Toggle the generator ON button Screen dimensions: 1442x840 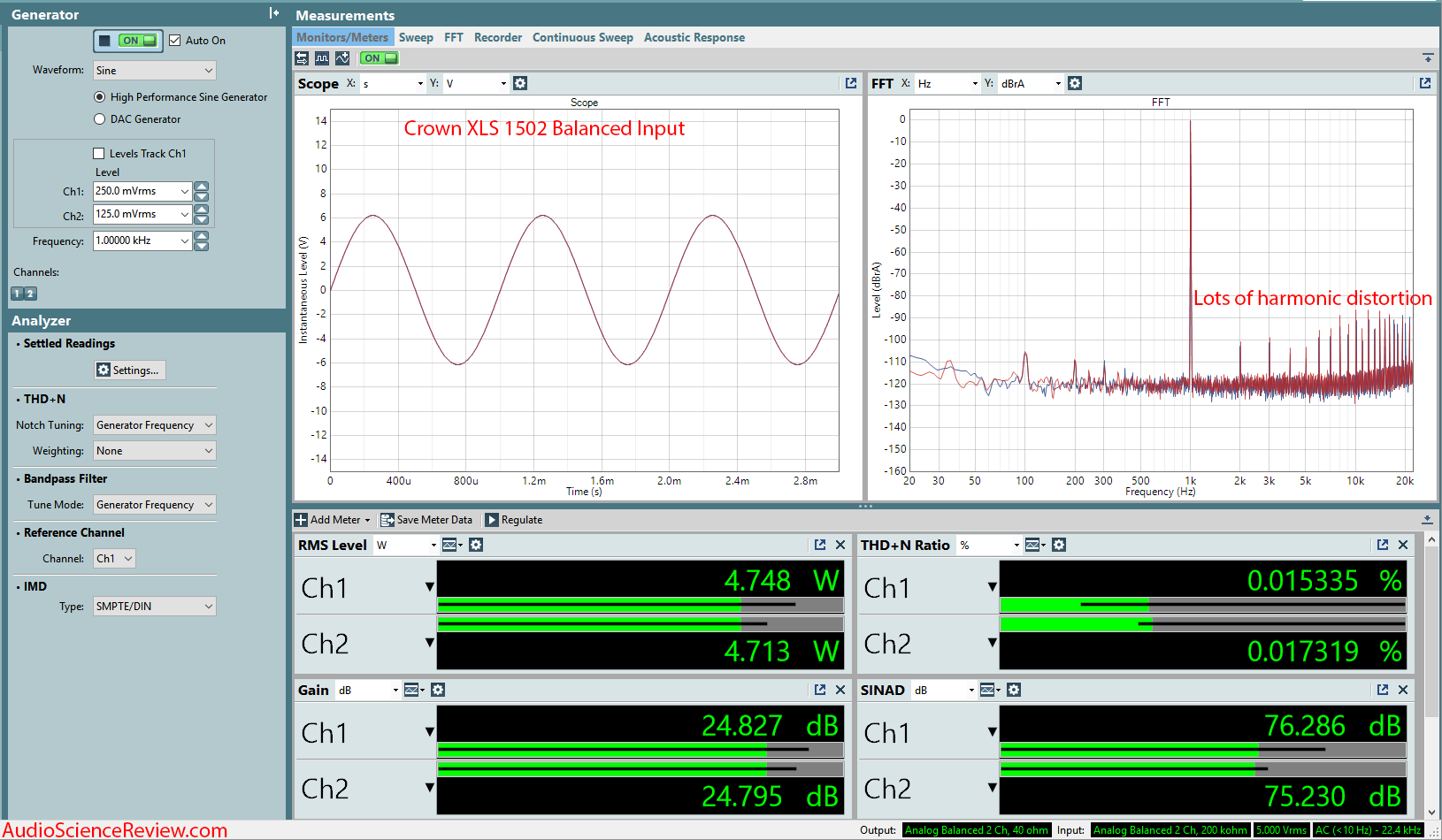[x=128, y=41]
